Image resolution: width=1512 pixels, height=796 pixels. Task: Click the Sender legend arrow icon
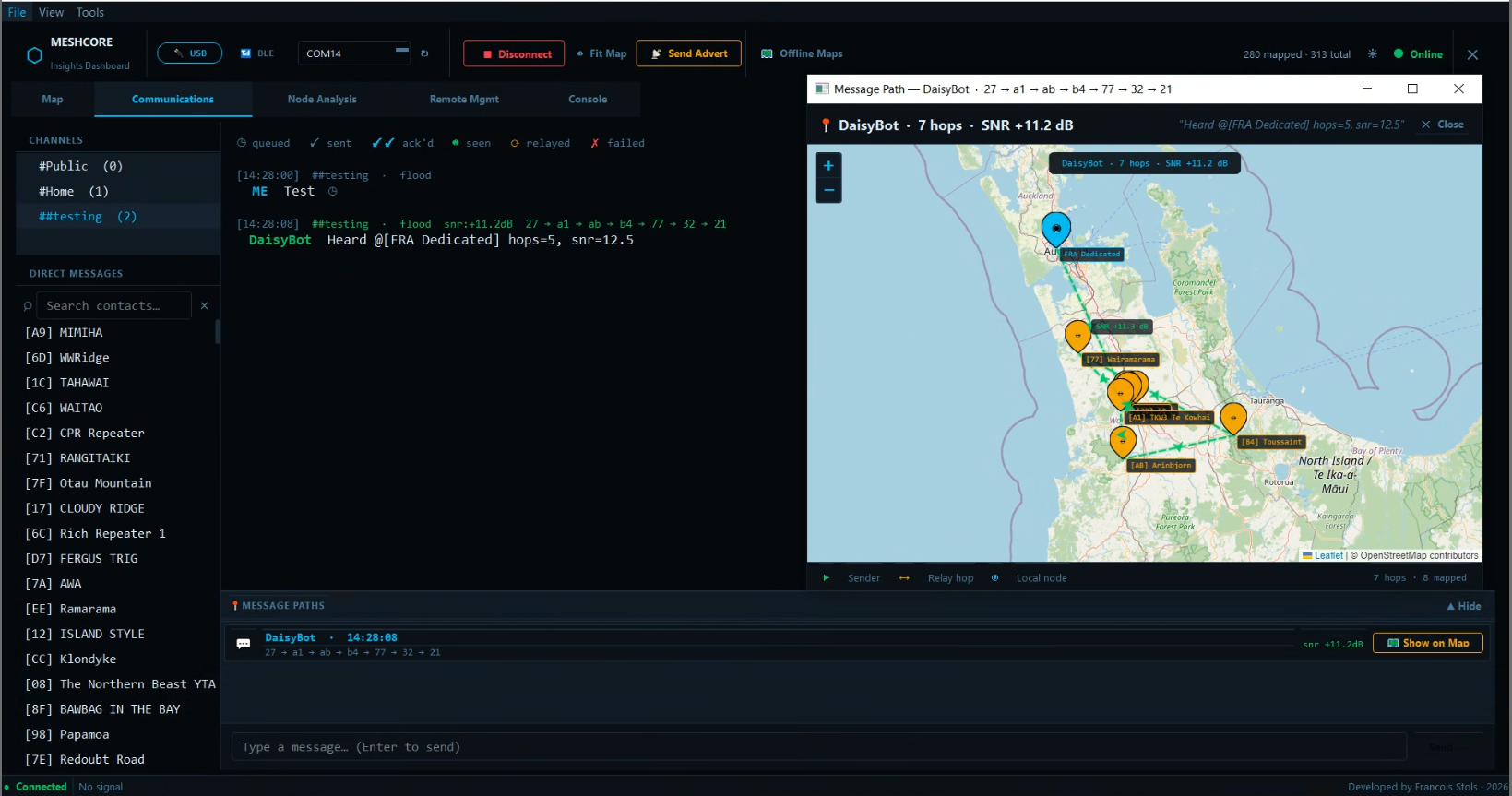827,578
